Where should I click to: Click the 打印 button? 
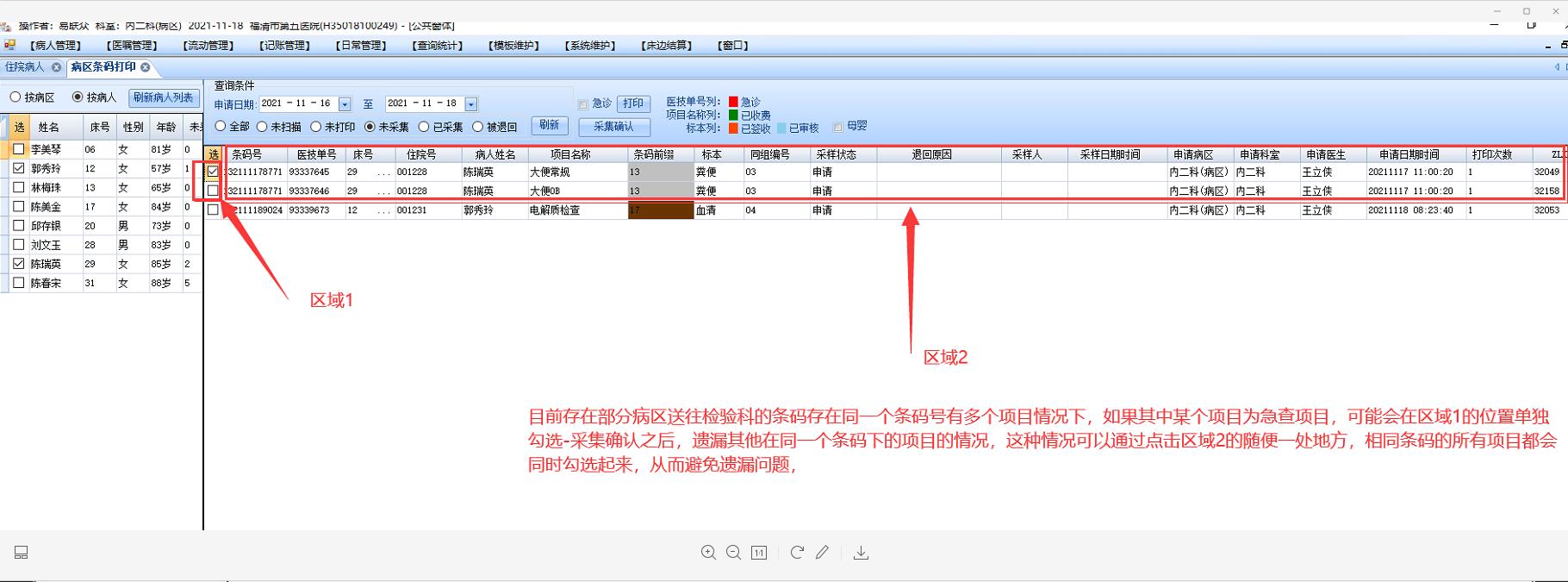click(x=633, y=103)
